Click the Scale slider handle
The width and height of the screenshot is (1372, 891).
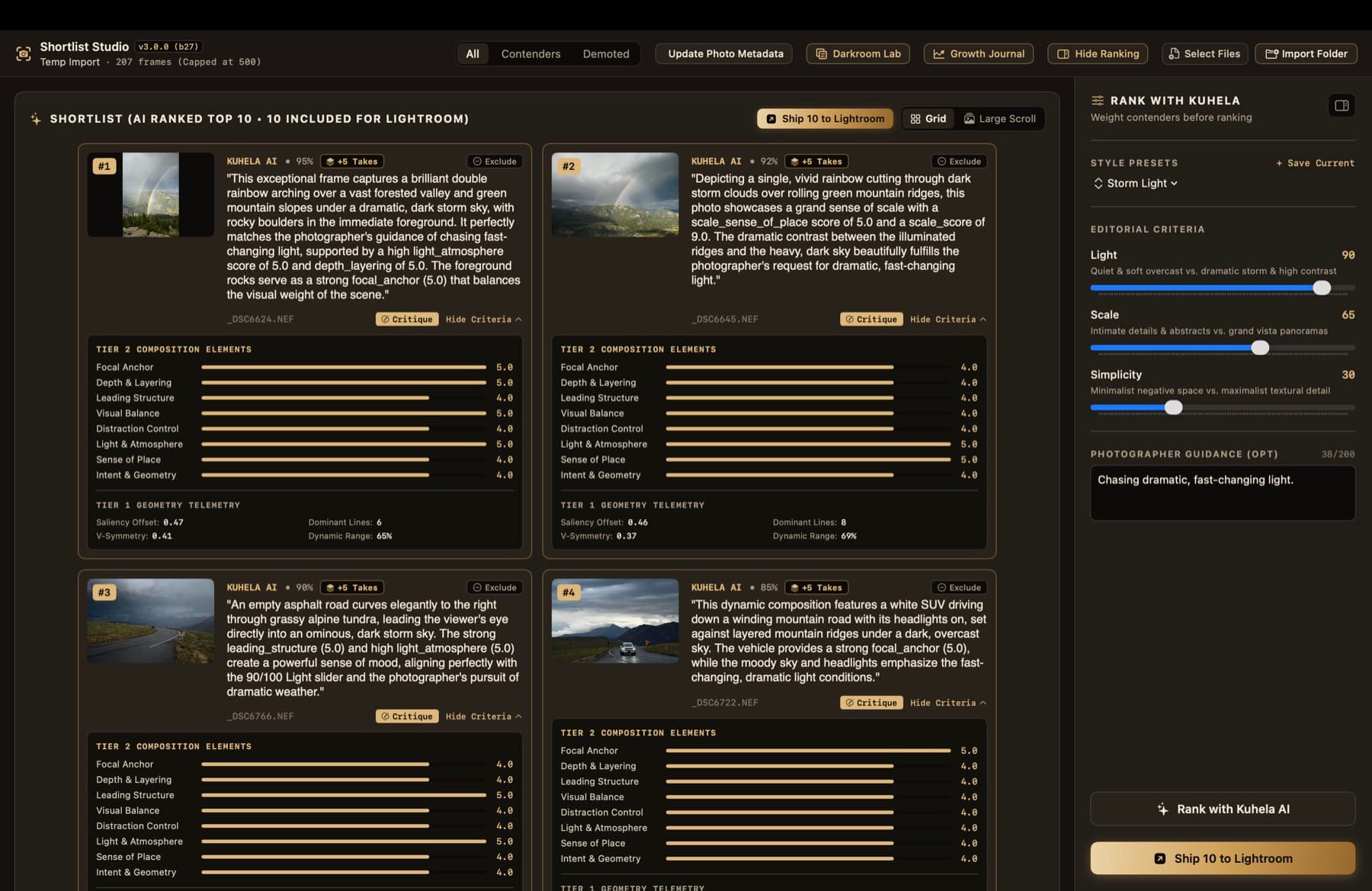1260,348
